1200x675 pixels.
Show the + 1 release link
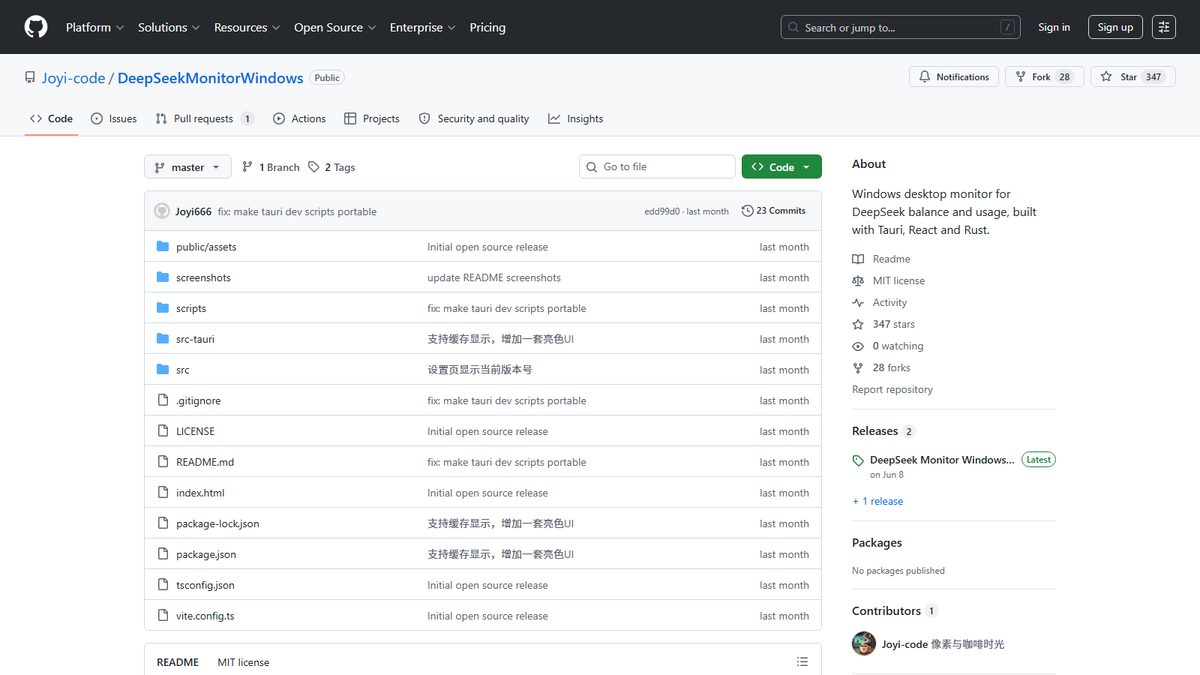[877, 502]
